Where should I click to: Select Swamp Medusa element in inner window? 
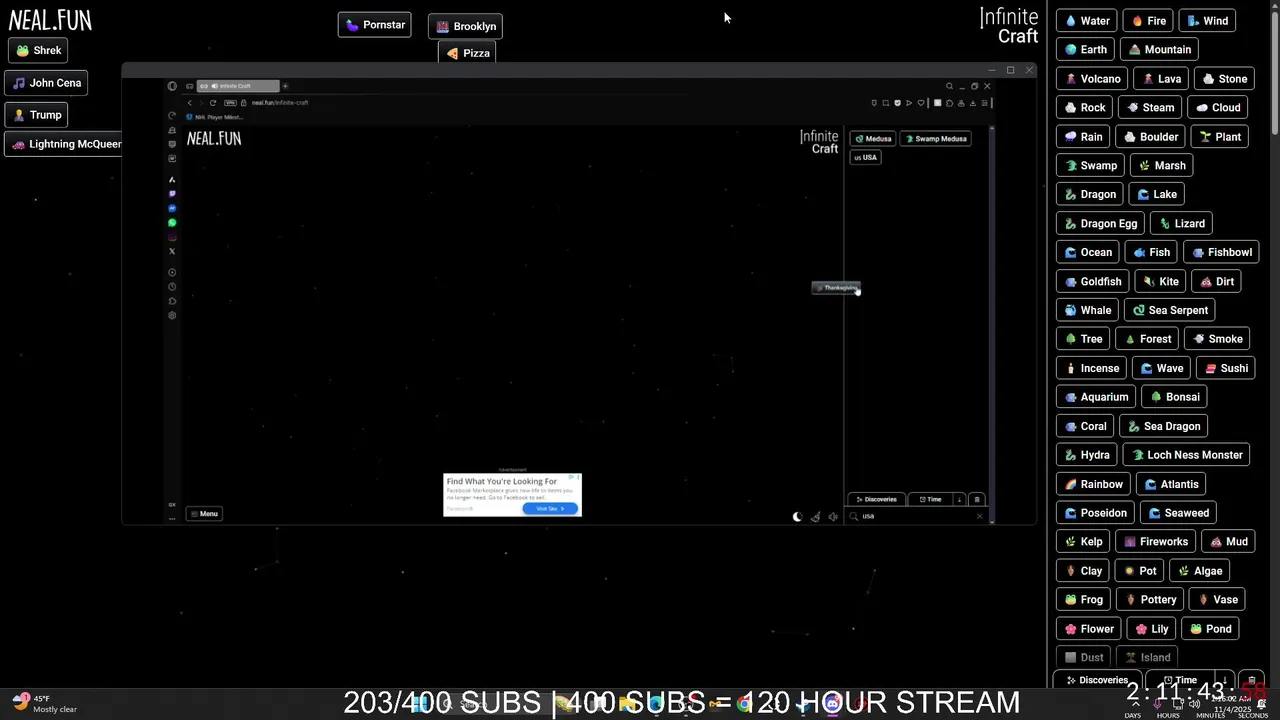click(936, 139)
